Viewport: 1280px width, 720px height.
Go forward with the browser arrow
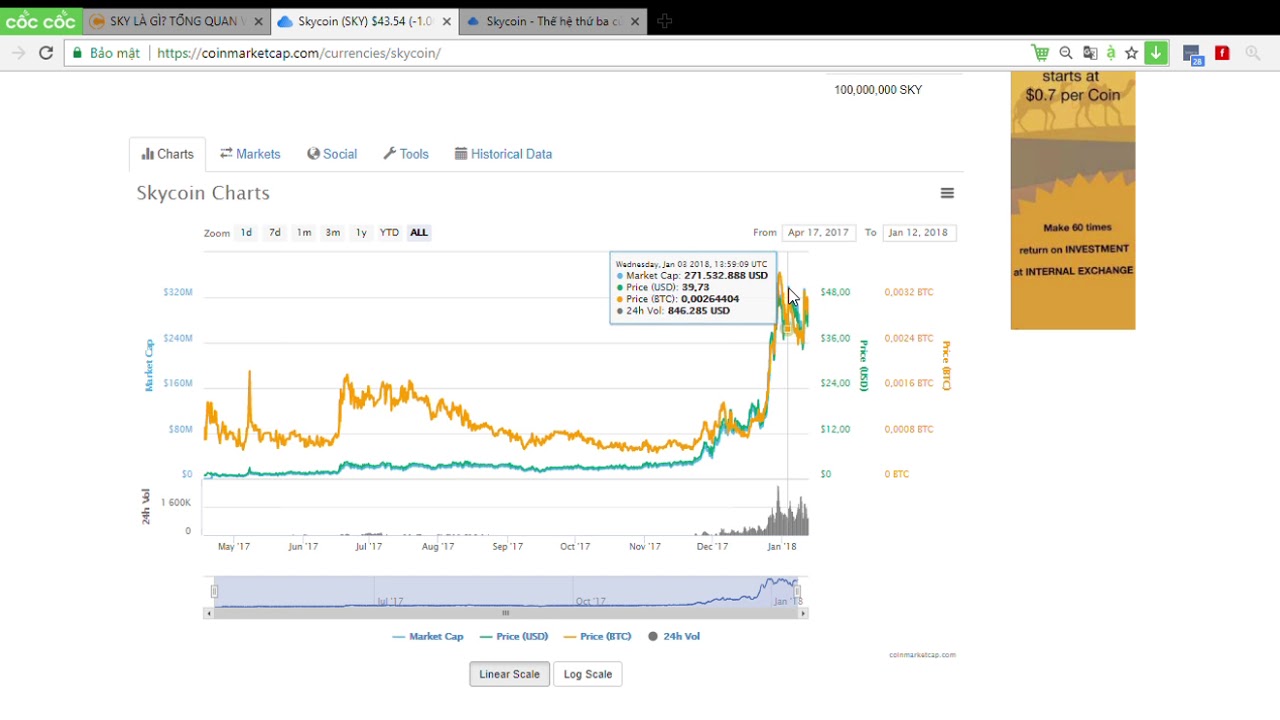[x=18, y=53]
